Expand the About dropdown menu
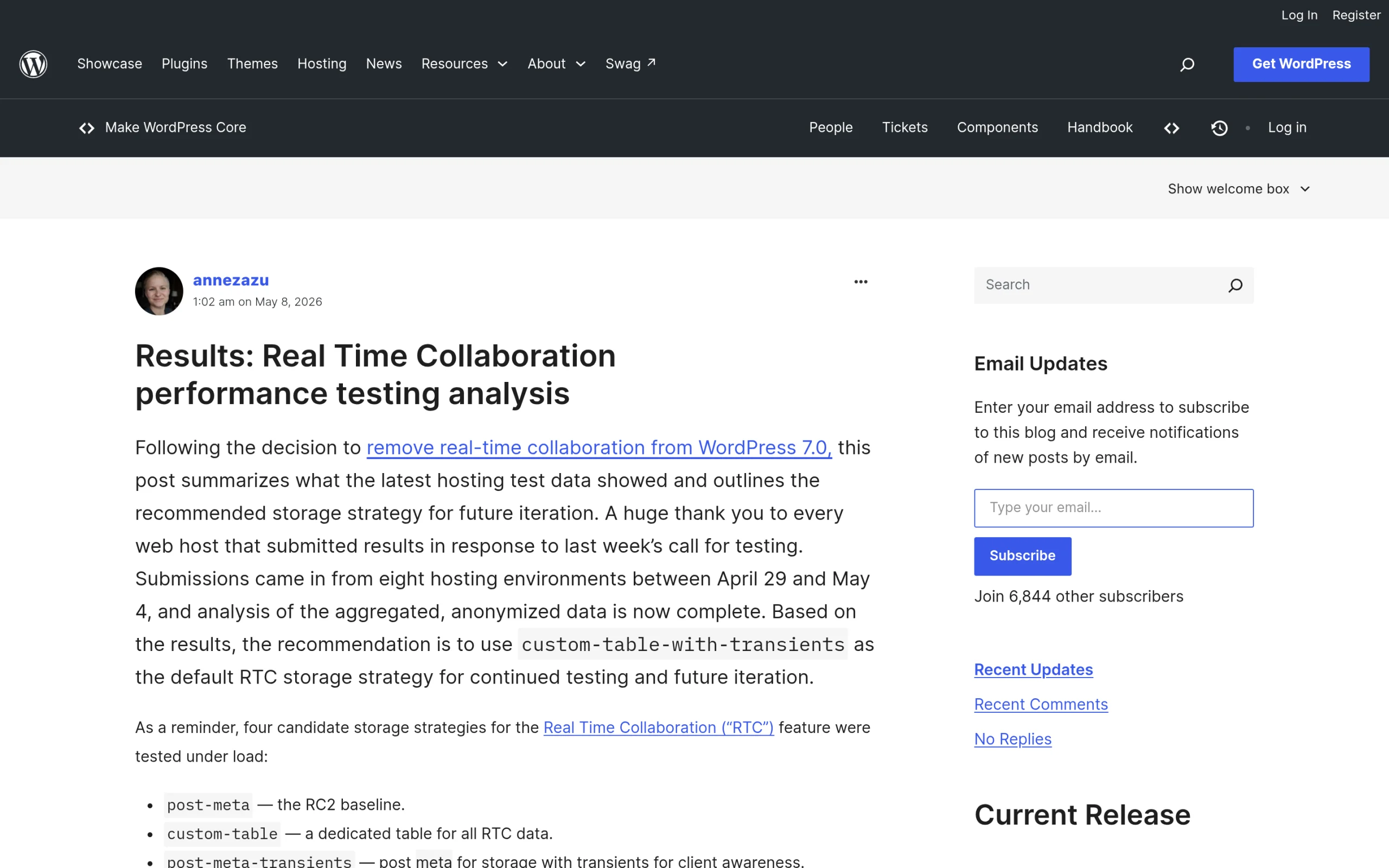Screen dimensions: 1389x868 tap(556, 63)
